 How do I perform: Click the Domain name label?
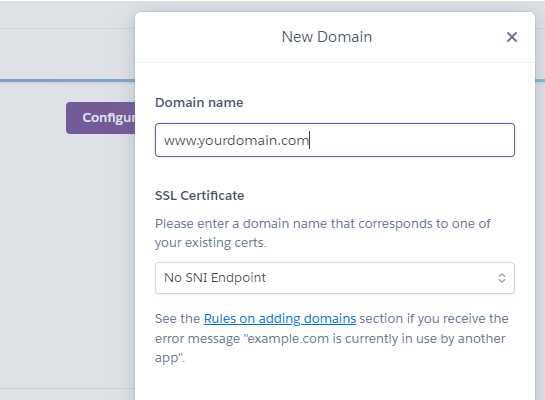199,103
